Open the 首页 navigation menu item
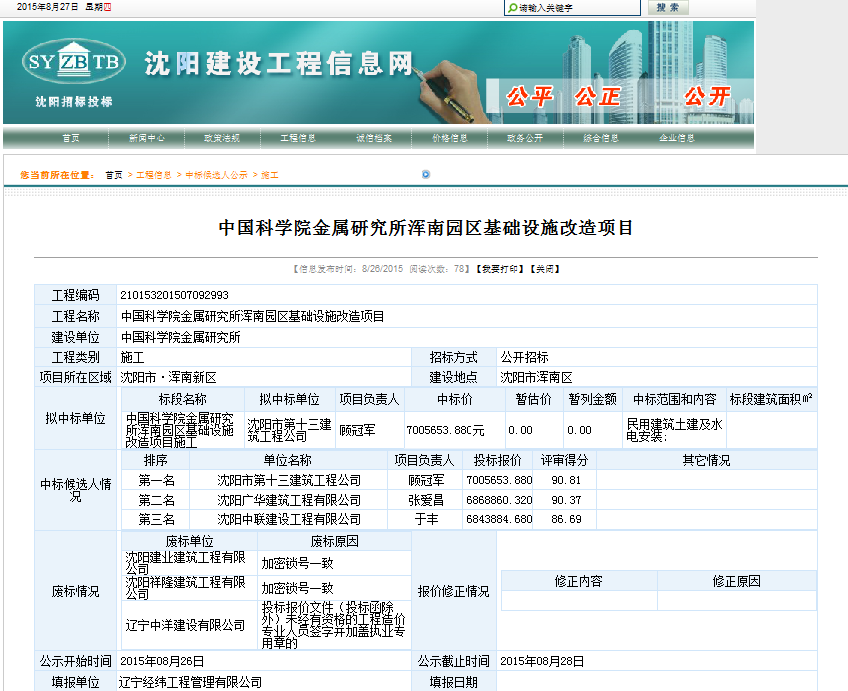Screen dimensions: 848x691 click(x=71, y=138)
